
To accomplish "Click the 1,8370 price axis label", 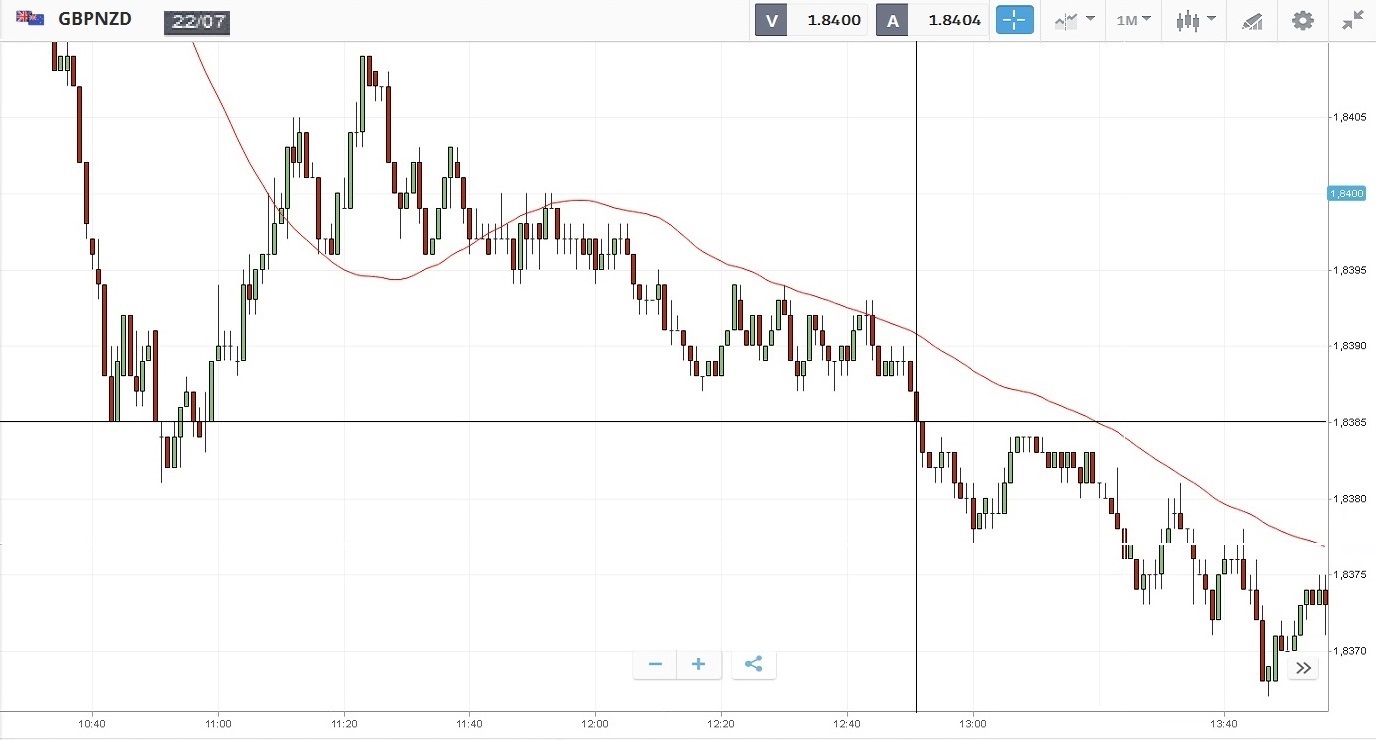I will (1349, 651).
